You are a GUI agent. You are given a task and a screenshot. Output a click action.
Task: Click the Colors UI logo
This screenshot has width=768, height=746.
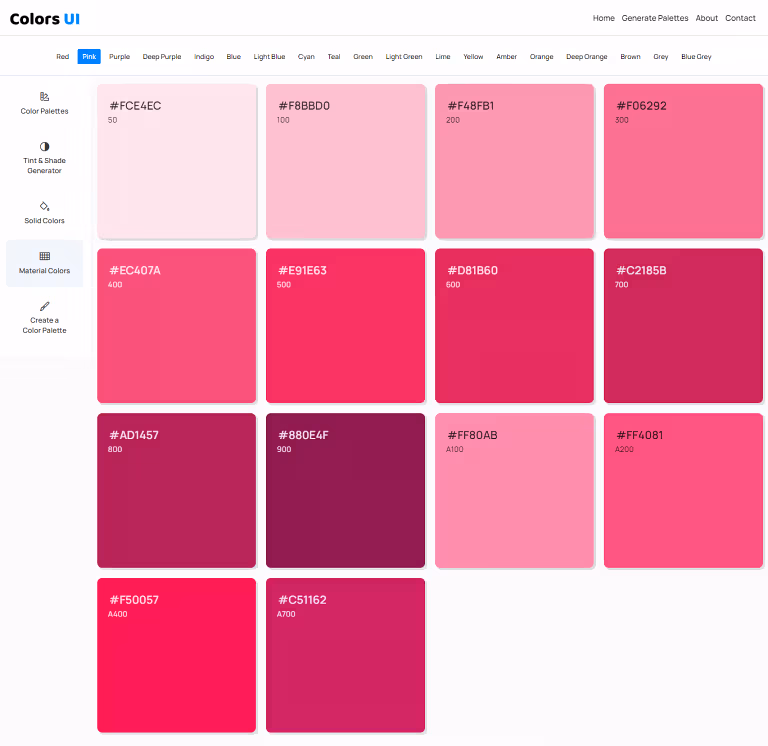[x=45, y=18]
